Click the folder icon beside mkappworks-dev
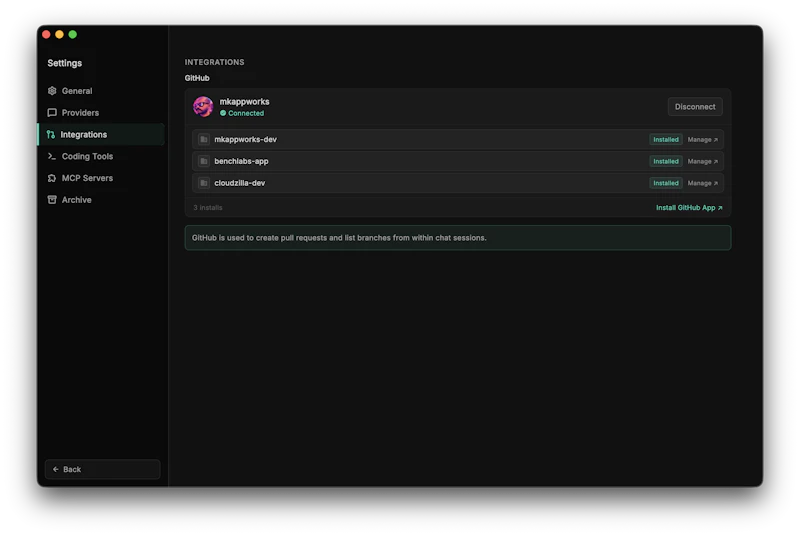 pos(204,139)
